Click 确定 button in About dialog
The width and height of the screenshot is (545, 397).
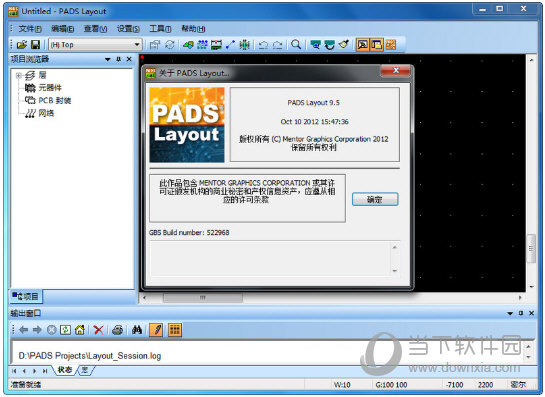click(375, 199)
